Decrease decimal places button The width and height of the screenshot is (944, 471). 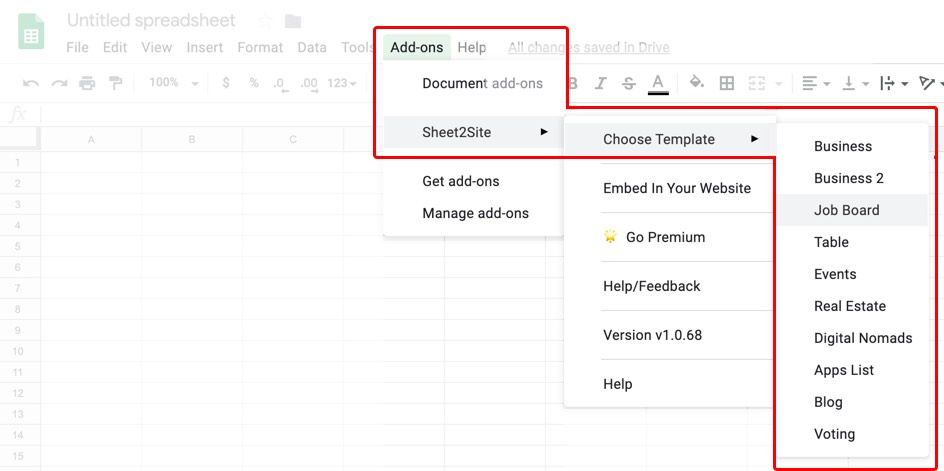click(x=281, y=84)
